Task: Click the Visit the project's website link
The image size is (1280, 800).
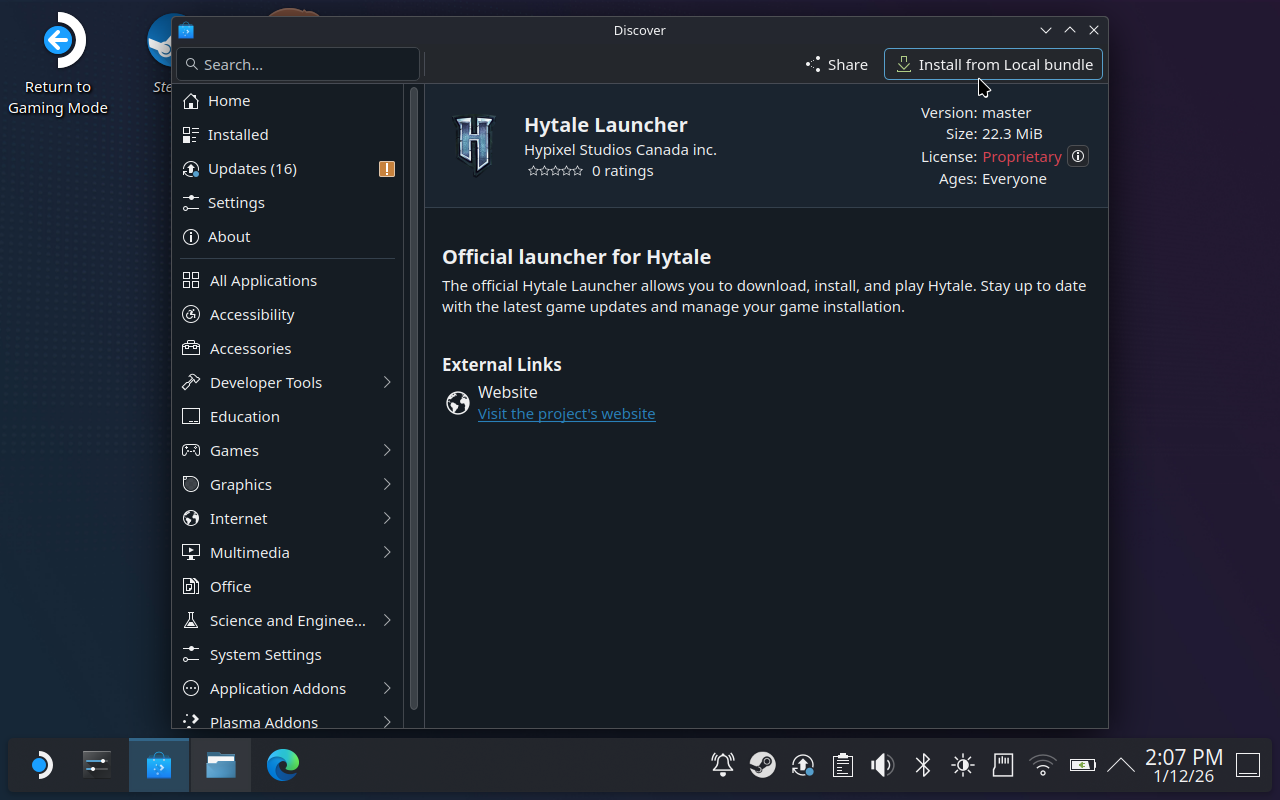Action: tap(566, 413)
